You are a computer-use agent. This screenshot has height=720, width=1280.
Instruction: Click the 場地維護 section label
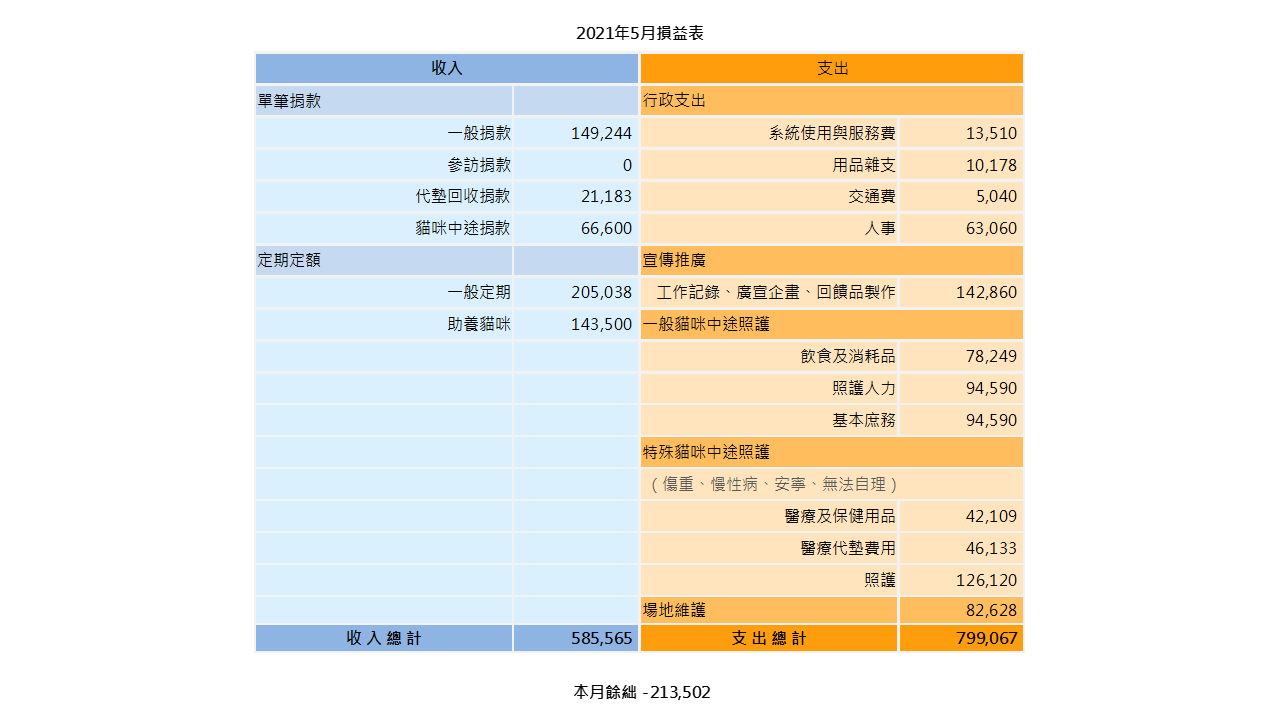[x=674, y=610]
